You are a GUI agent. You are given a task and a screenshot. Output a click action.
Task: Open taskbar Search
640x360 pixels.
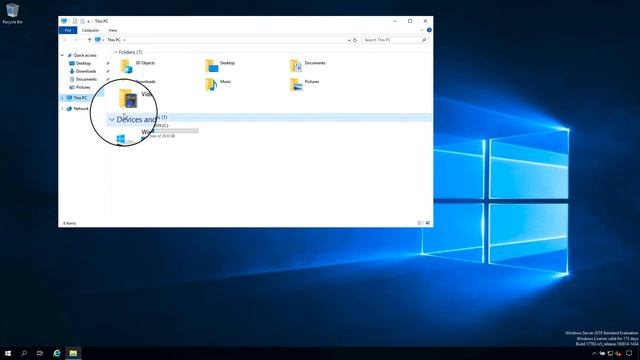click(24, 353)
